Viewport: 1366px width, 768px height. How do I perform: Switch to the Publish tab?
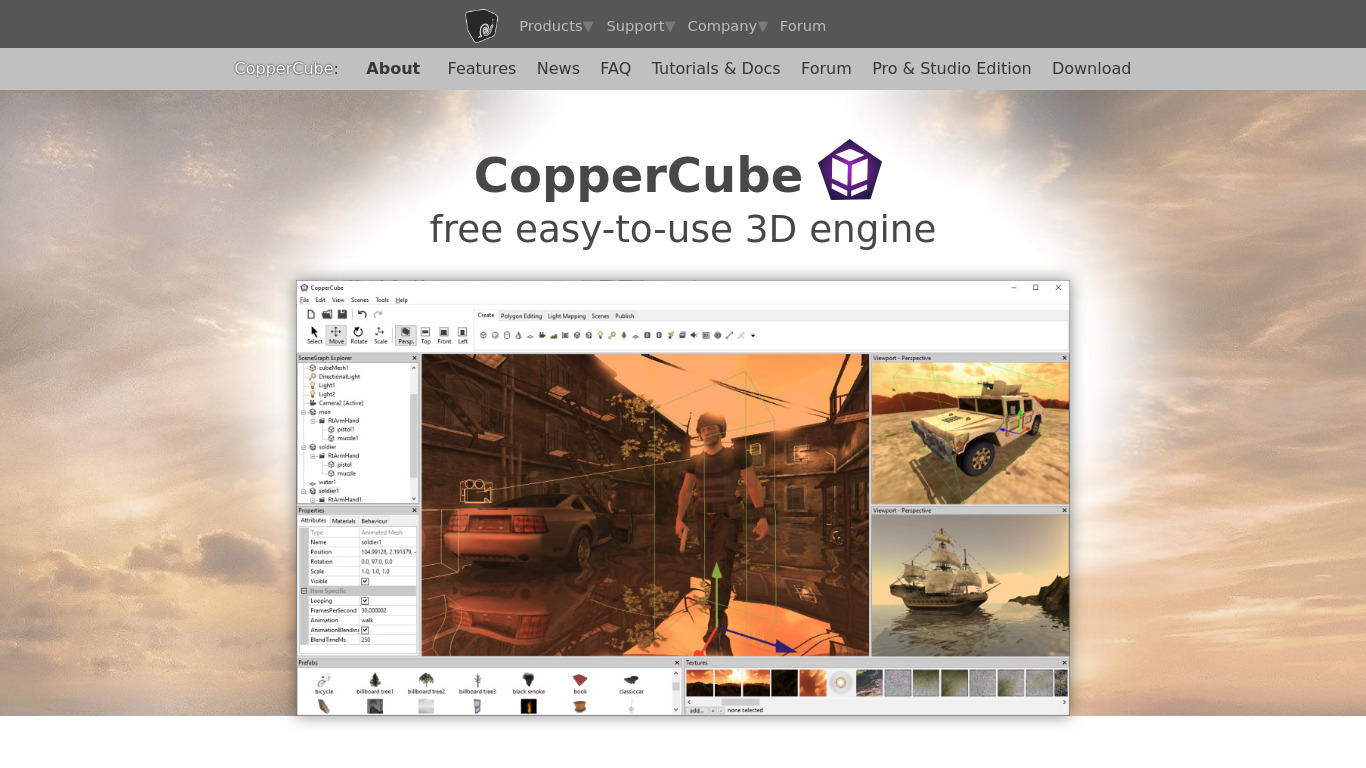624,316
